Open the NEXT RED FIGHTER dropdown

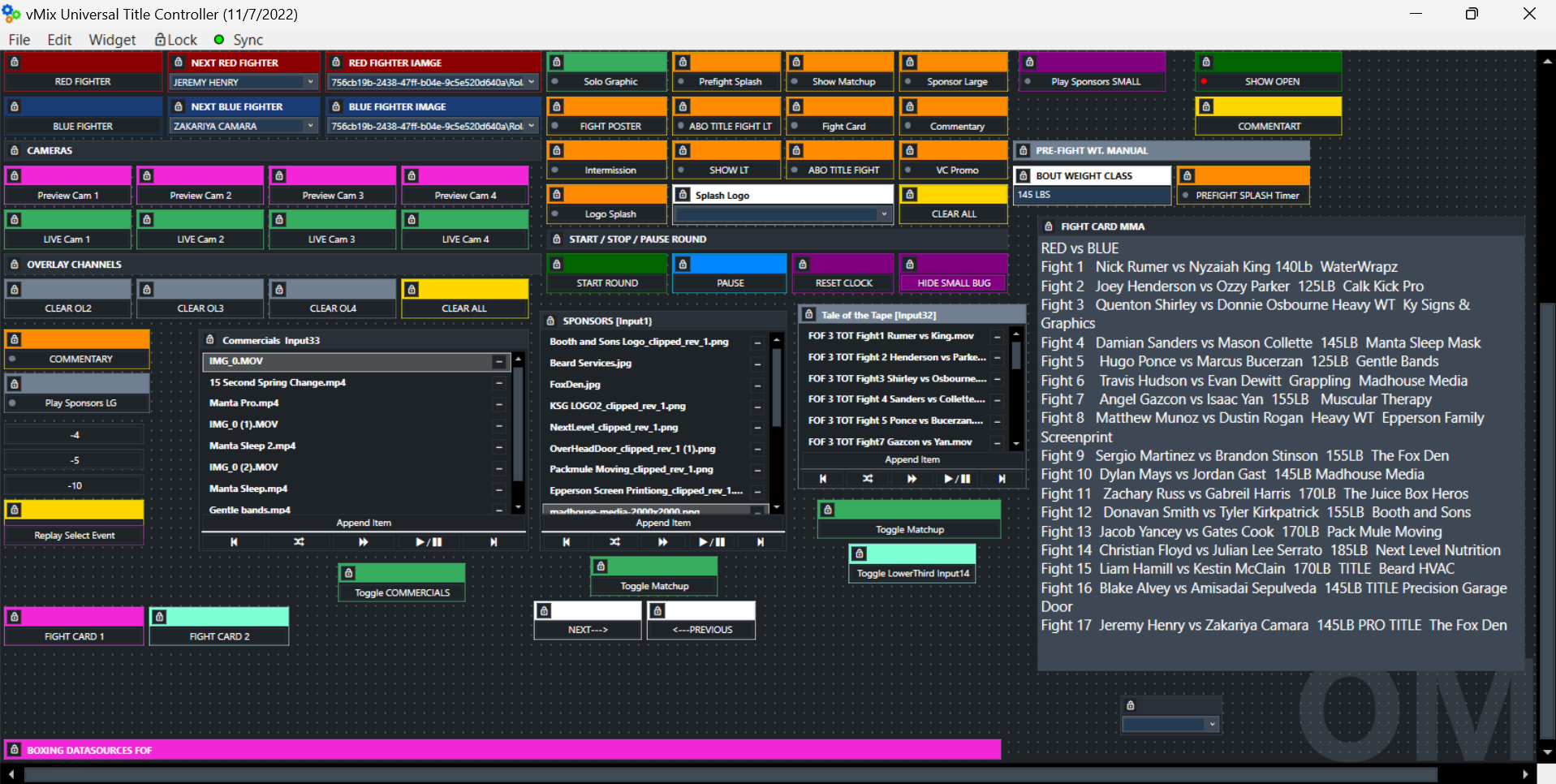point(310,82)
